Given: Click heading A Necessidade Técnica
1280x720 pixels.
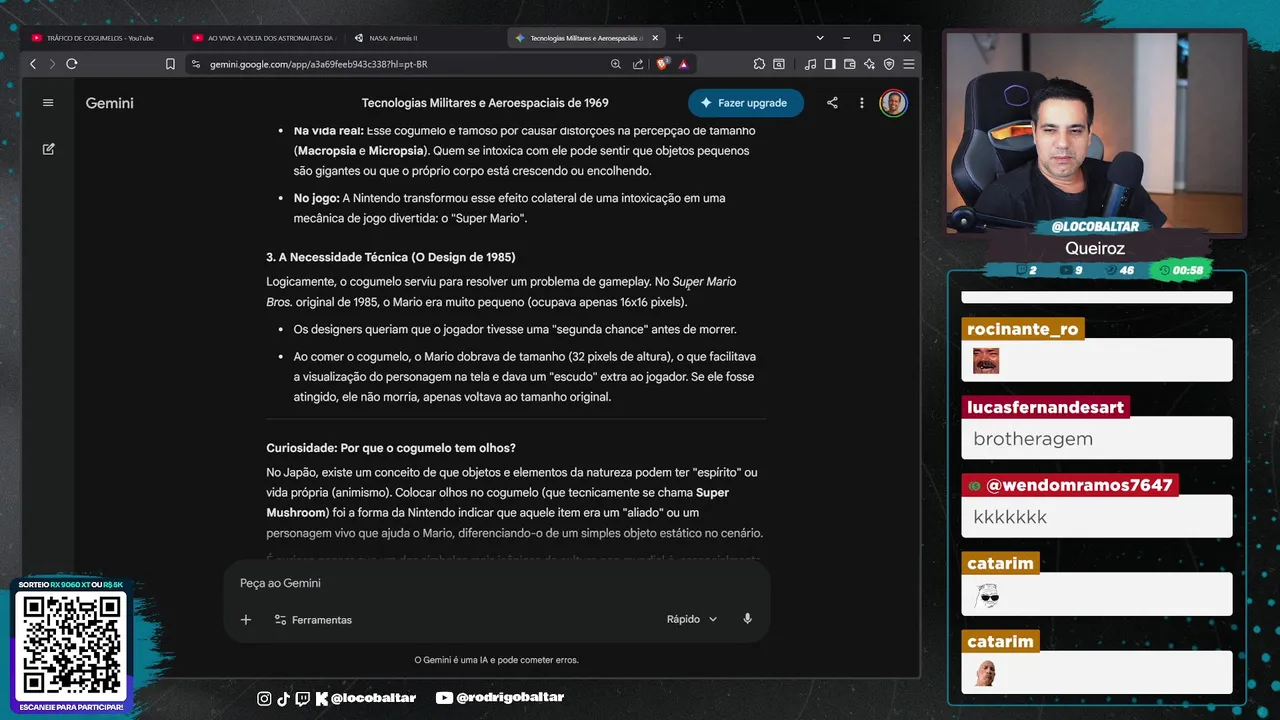Looking at the screenshot, I should pyautogui.click(x=391, y=257).
